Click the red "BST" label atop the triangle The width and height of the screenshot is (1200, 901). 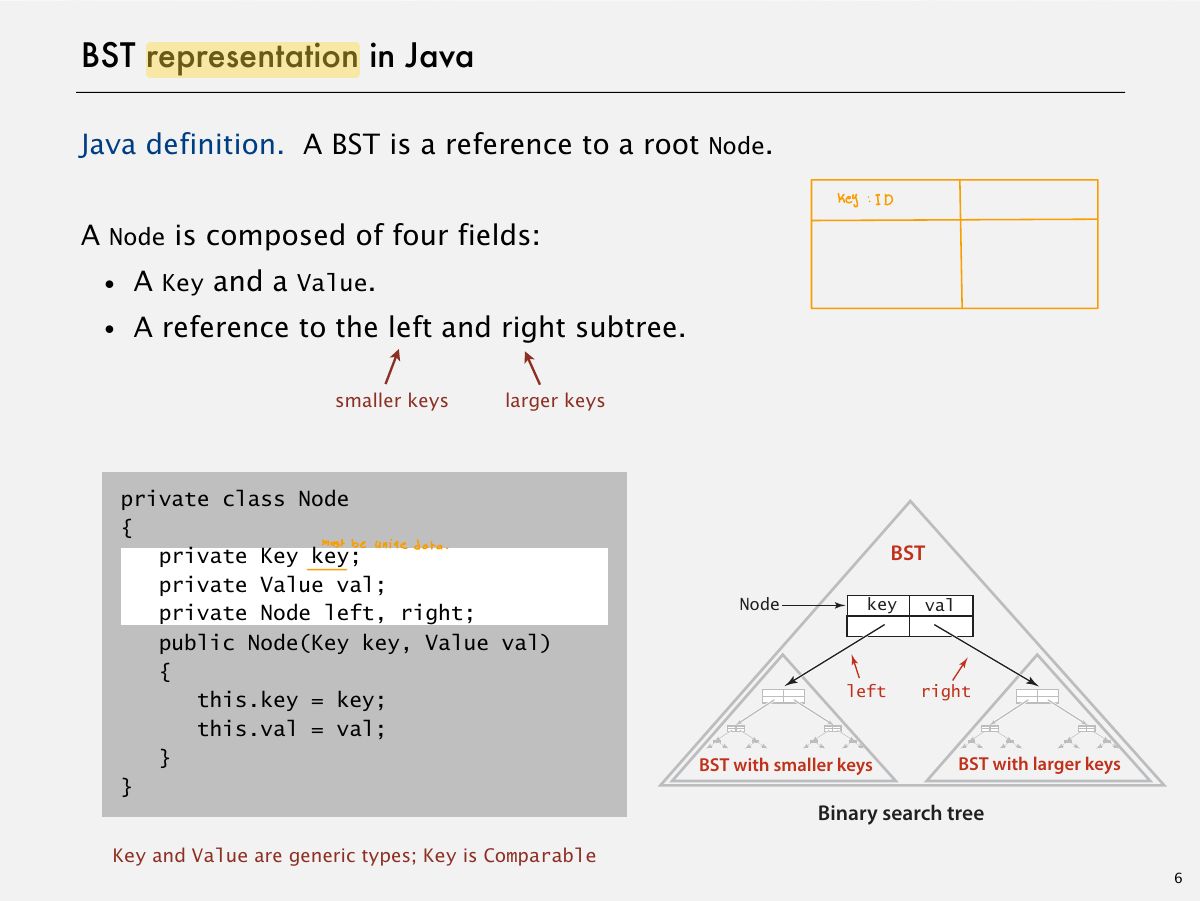coord(908,553)
